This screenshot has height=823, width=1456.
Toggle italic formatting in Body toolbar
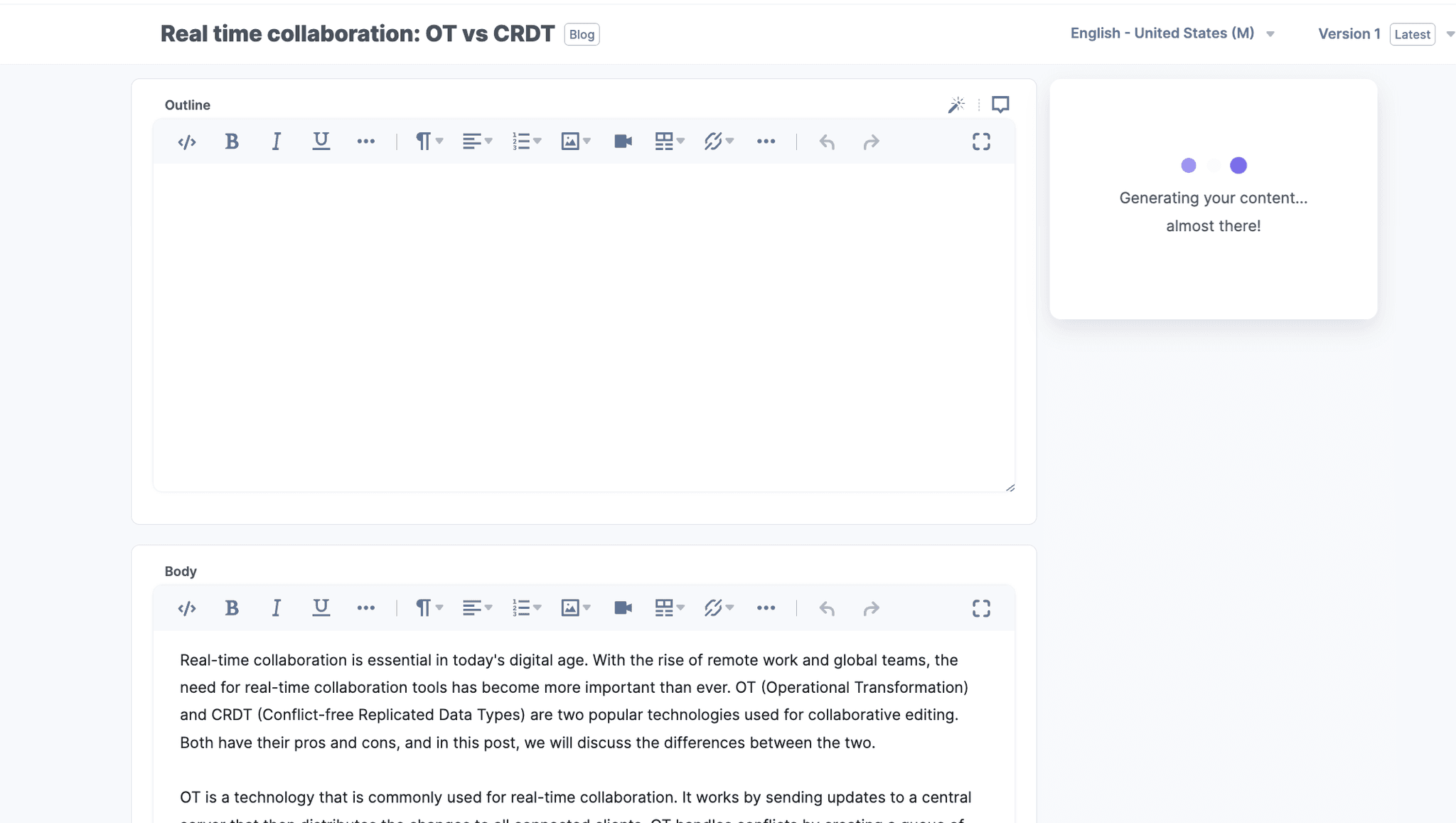click(276, 608)
